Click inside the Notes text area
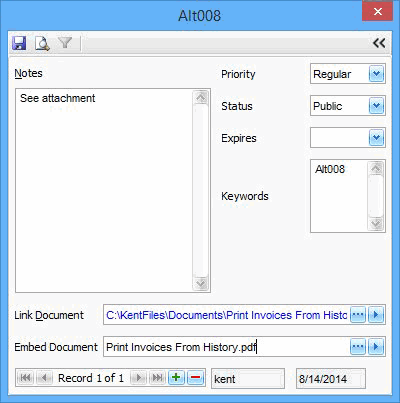 pos(104,191)
